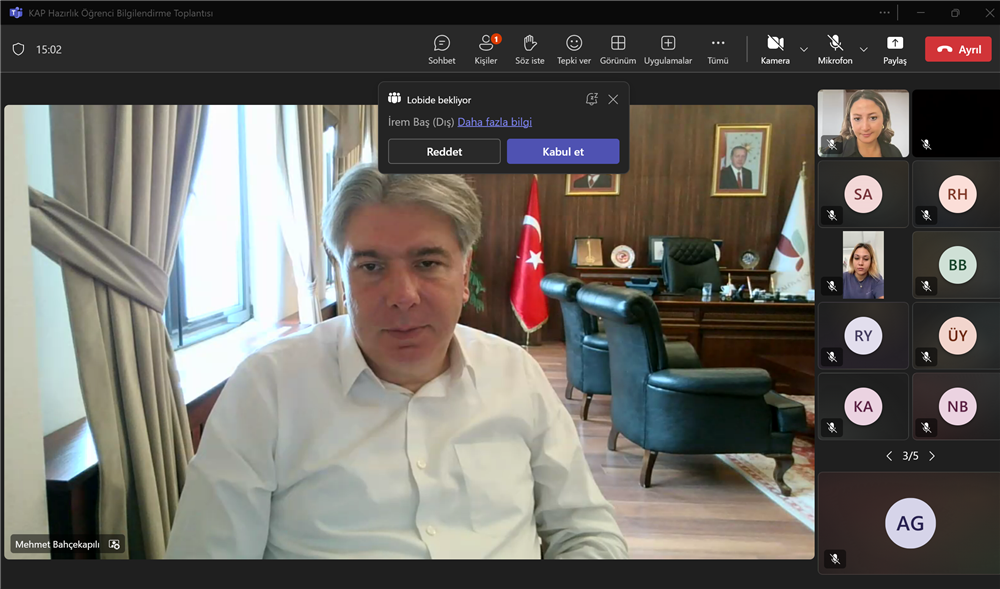This screenshot has height=589, width=1000.
Task: Go to previous participants page
Action: click(x=889, y=456)
